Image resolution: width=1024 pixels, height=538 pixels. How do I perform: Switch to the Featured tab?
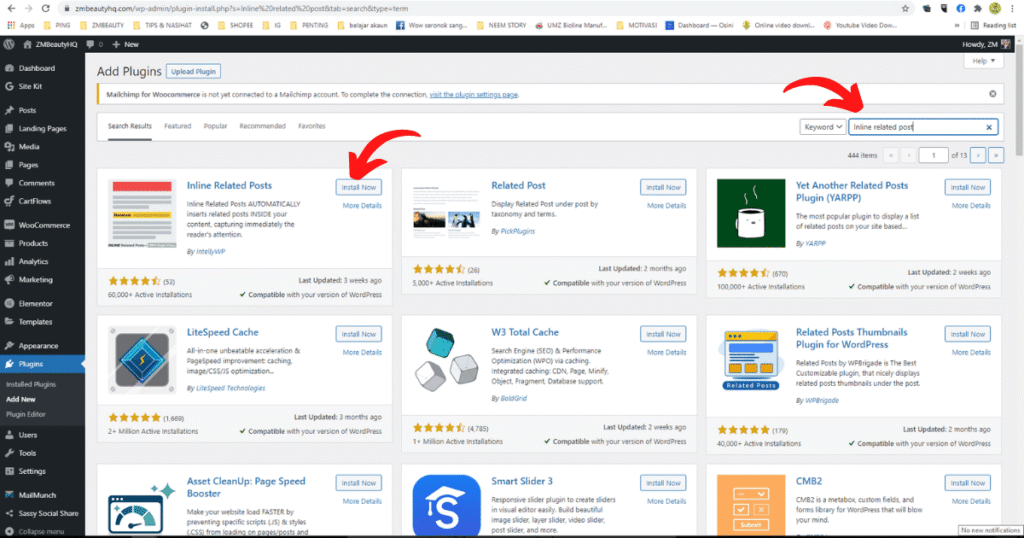coord(178,126)
